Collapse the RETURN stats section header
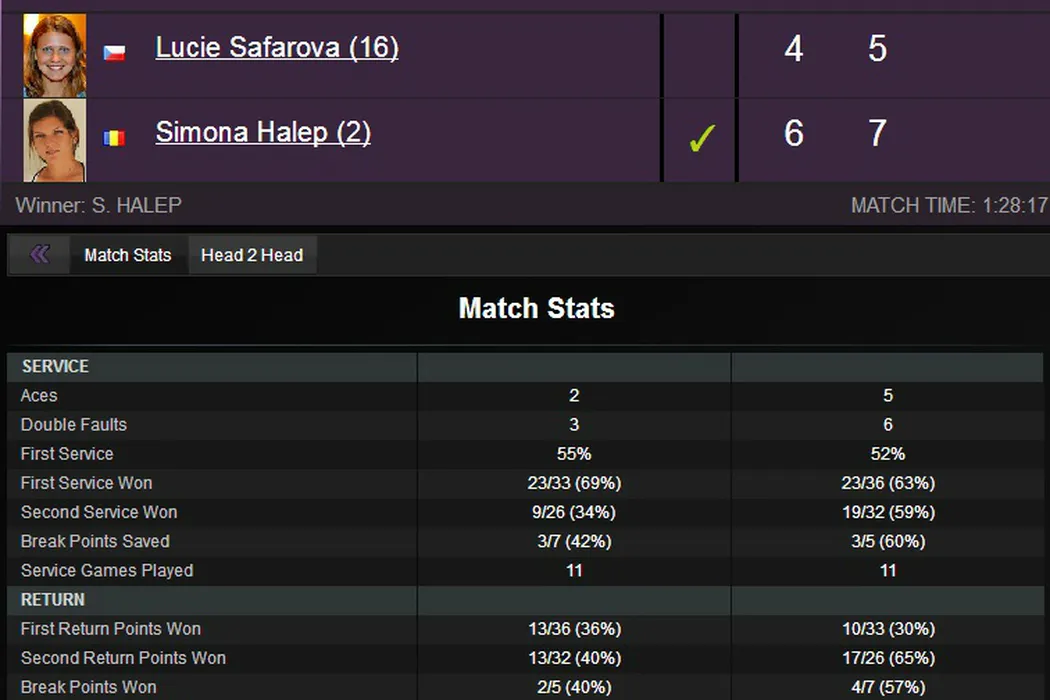This screenshot has height=700, width=1050. coord(53,599)
